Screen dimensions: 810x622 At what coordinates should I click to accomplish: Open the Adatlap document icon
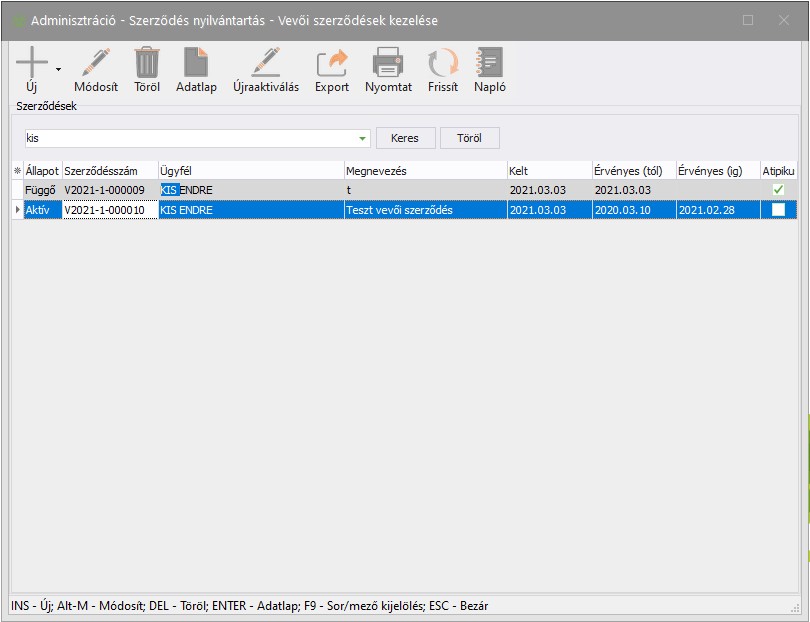click(x=196, y=64)
